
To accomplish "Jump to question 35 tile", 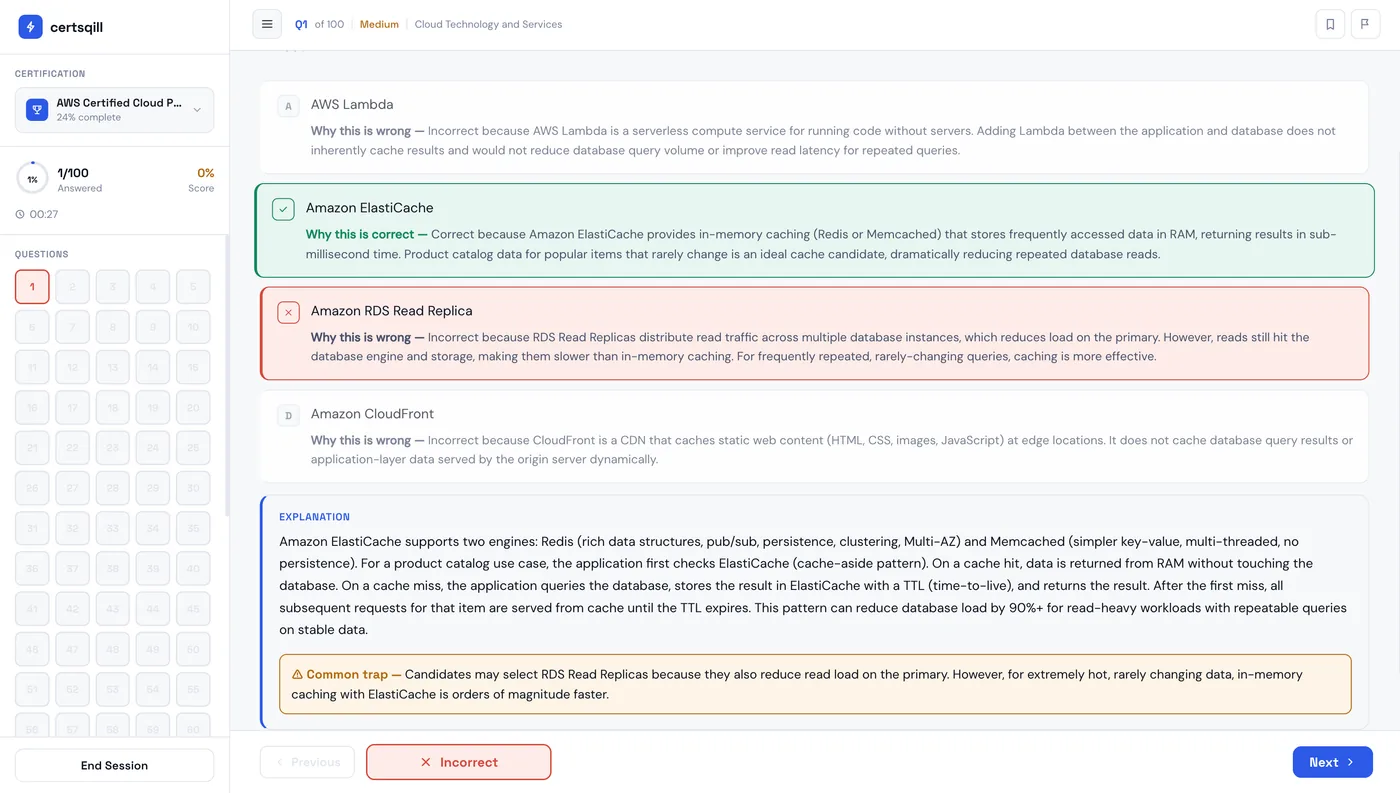I will 193,528.
